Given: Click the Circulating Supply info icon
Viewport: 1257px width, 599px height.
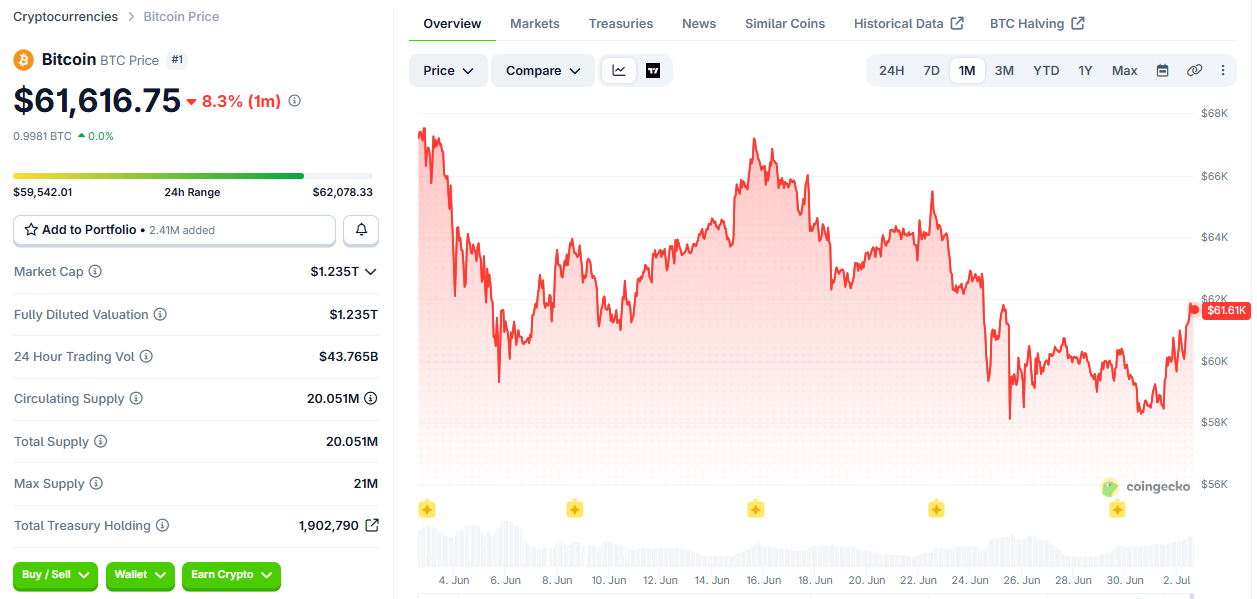Looking at the screenshot, I should [136, 399].
